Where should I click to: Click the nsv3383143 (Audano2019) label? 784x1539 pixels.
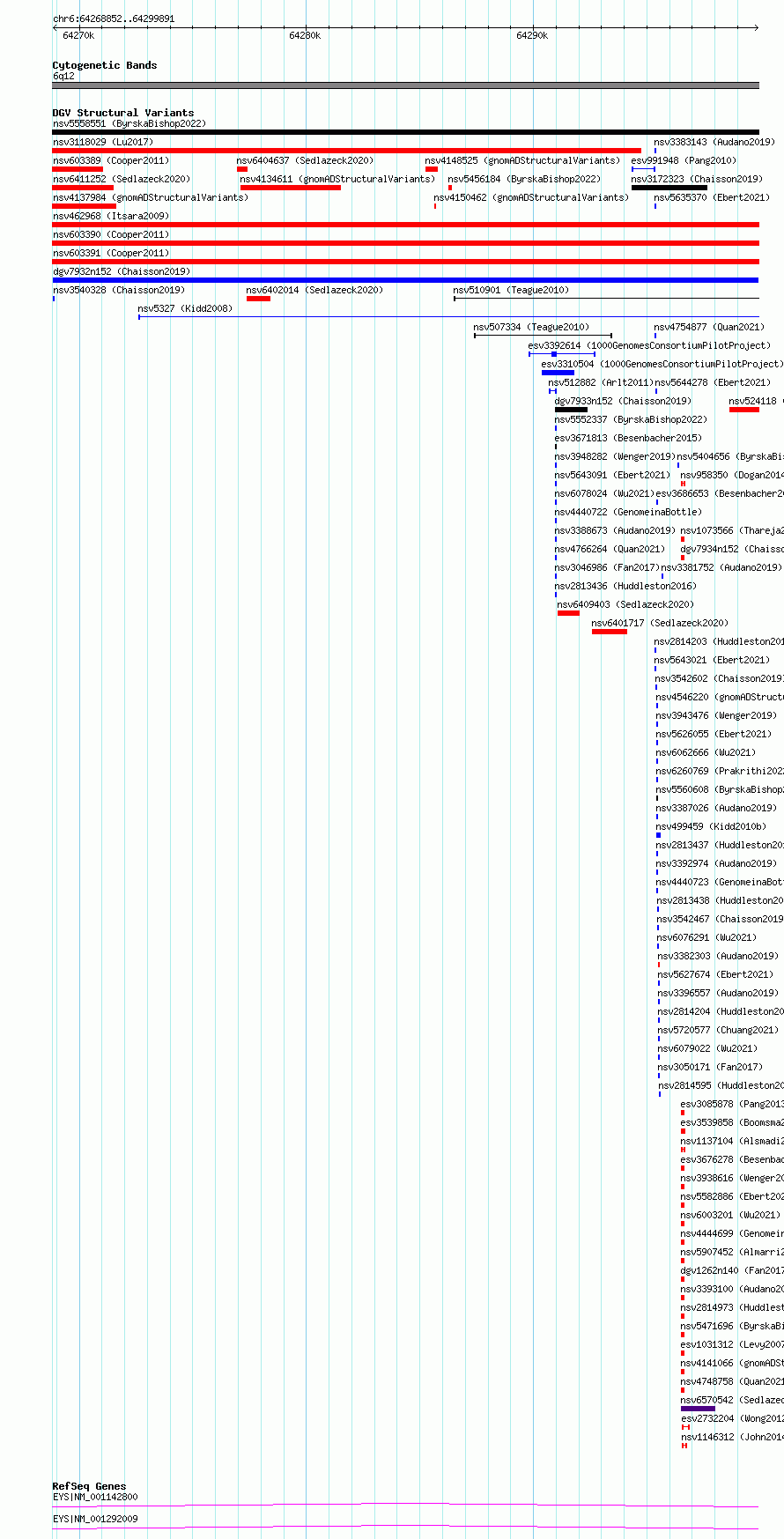tap(714, 143)
